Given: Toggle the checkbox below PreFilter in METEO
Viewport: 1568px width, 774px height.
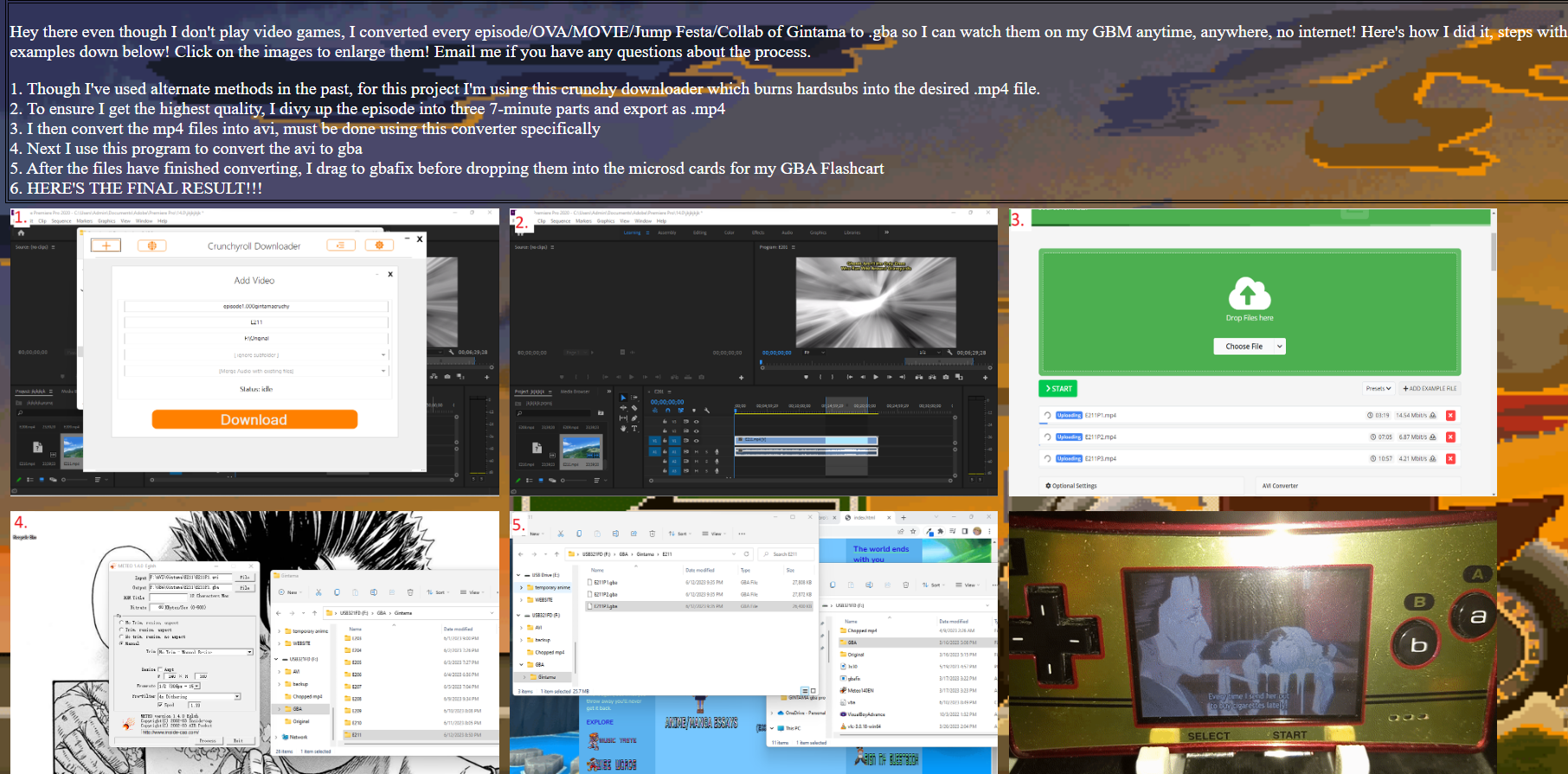Looking at the screenshot, I should (161, 705).
